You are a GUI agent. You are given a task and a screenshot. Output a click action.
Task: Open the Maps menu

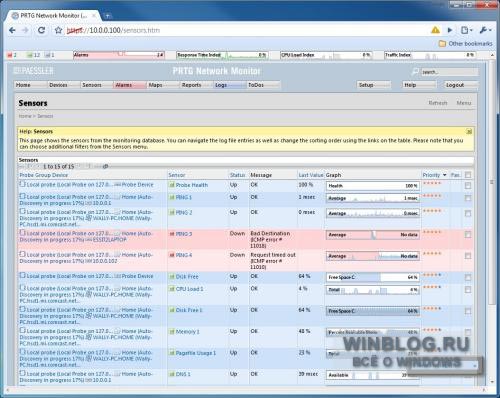click(163, 85)
